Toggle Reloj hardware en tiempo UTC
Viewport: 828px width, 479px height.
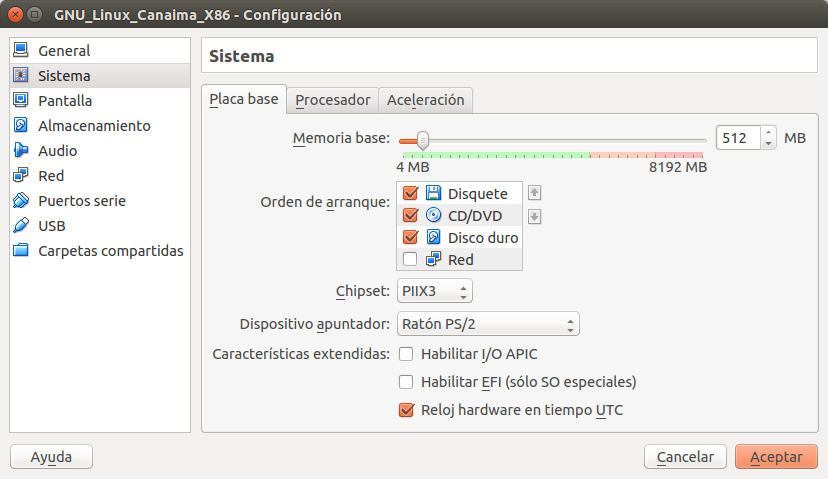coord(406,410)
